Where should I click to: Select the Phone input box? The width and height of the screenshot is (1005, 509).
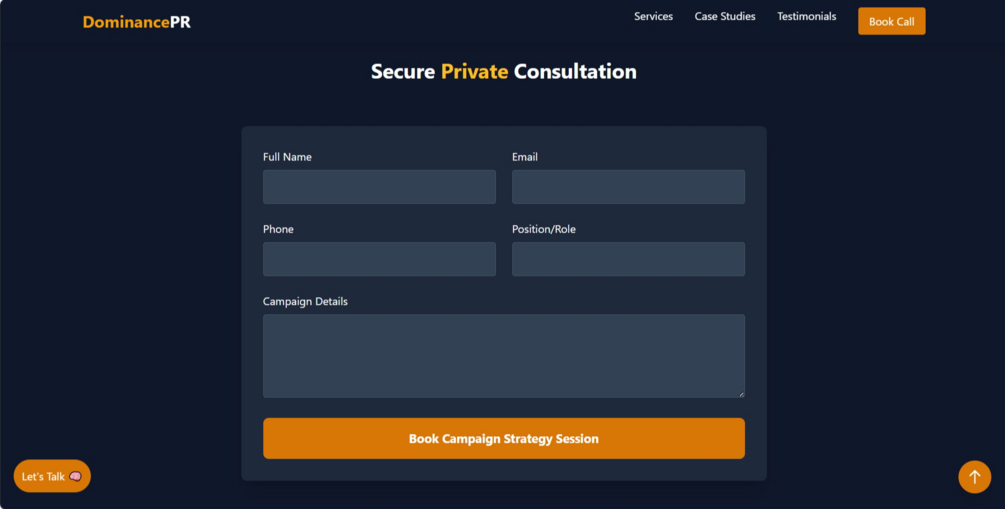(x=379, y=259)
